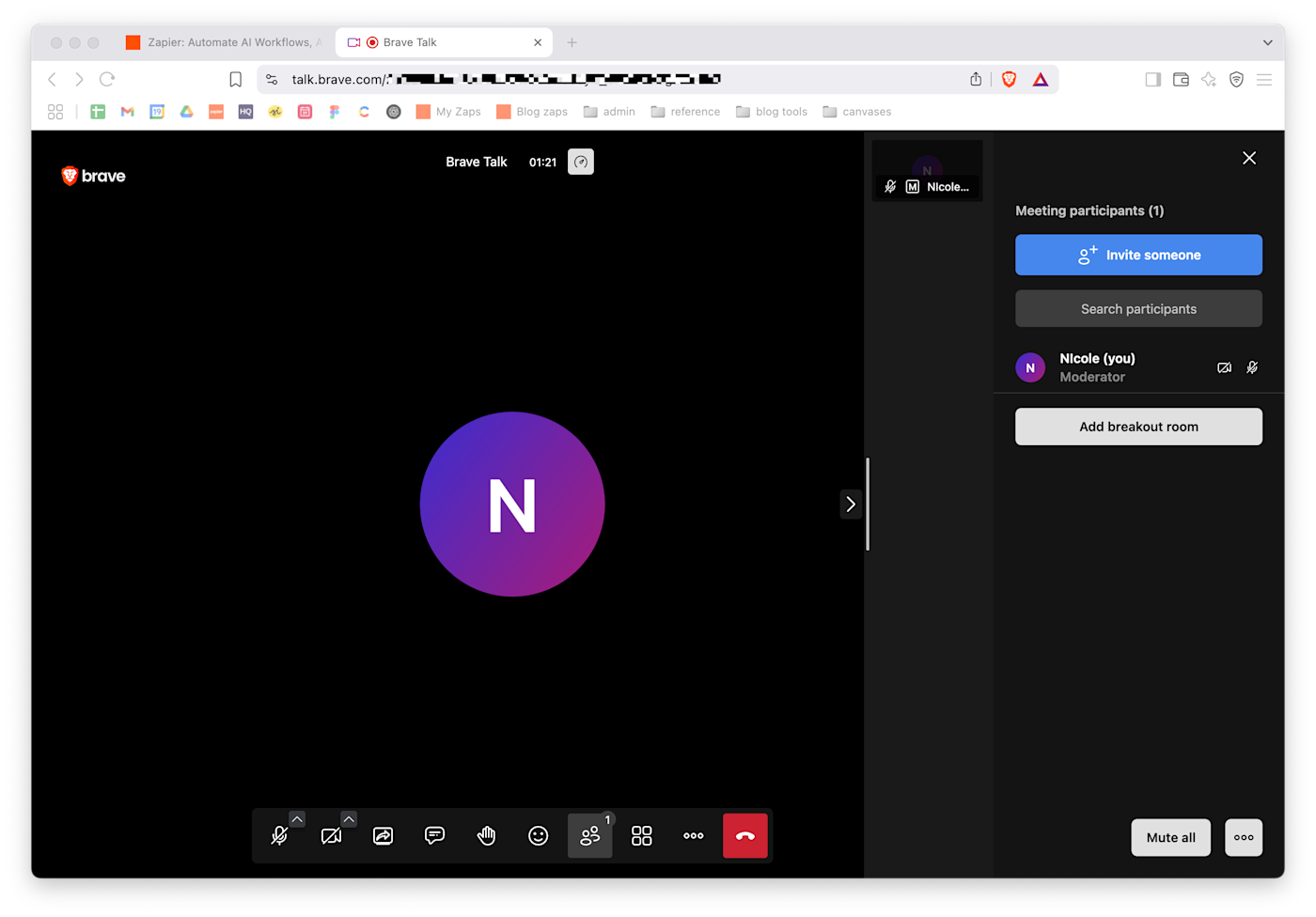Close the Brave Talk tab

538,42
